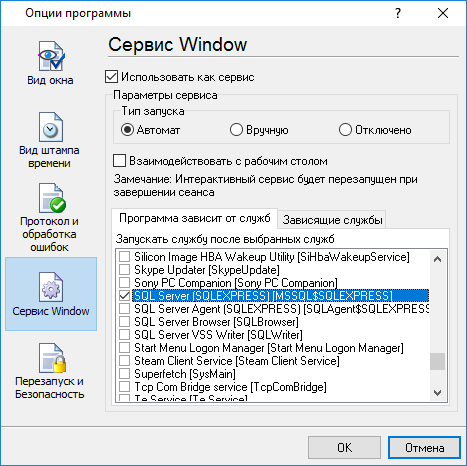Choose the Вручную startup type

(236, 130)
